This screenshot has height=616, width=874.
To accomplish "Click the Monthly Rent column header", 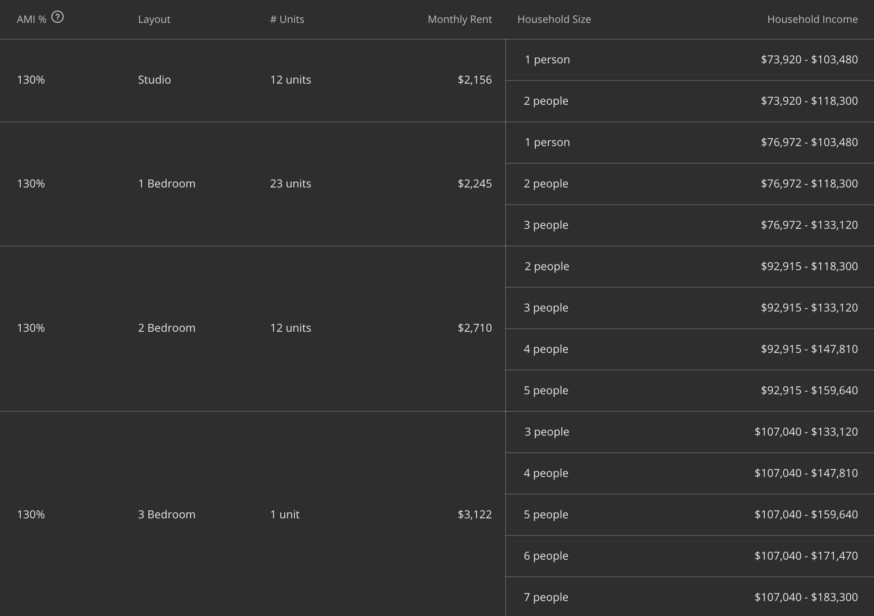I will click(459, 19).
